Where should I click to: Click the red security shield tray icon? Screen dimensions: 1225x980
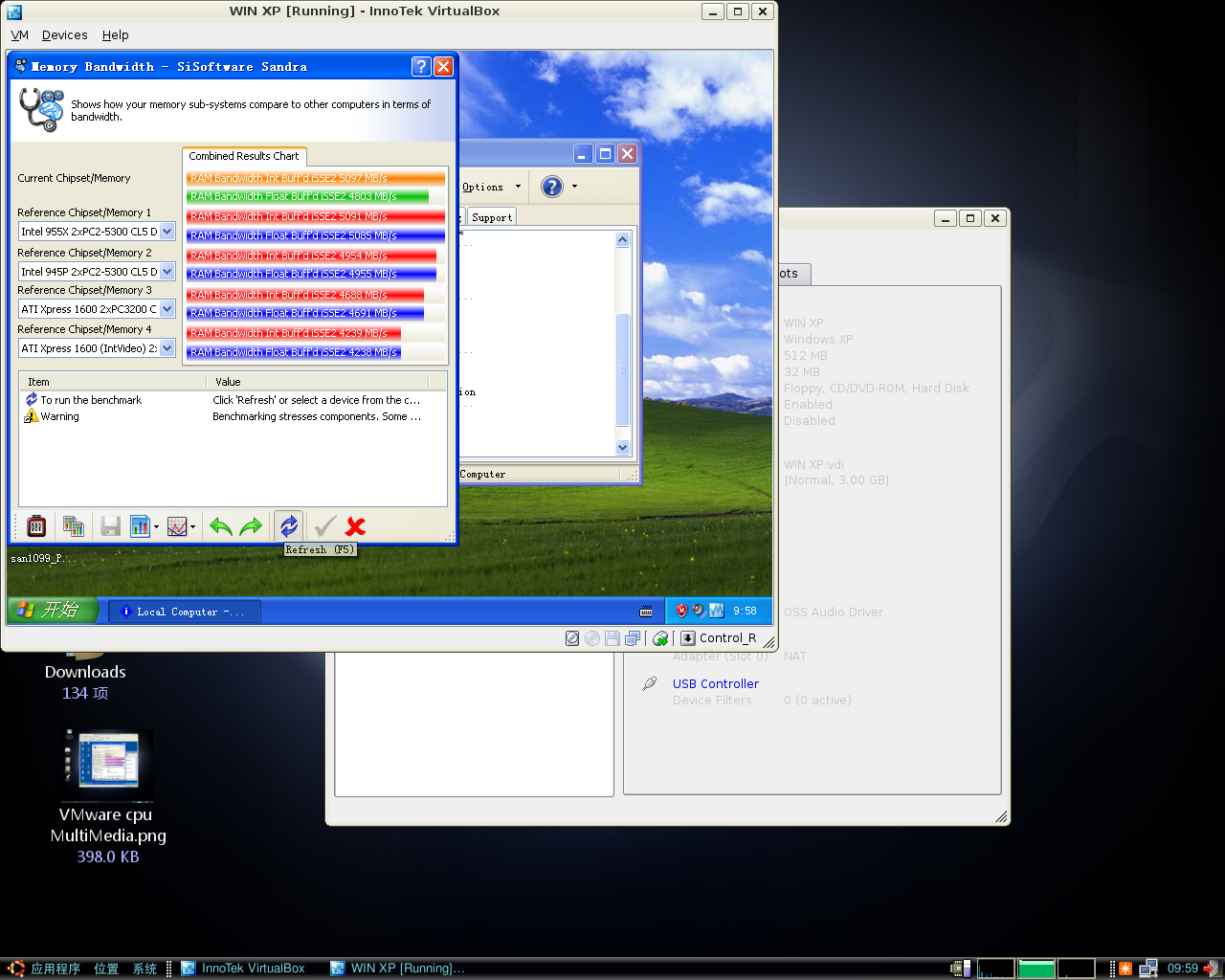click(681, 611)
